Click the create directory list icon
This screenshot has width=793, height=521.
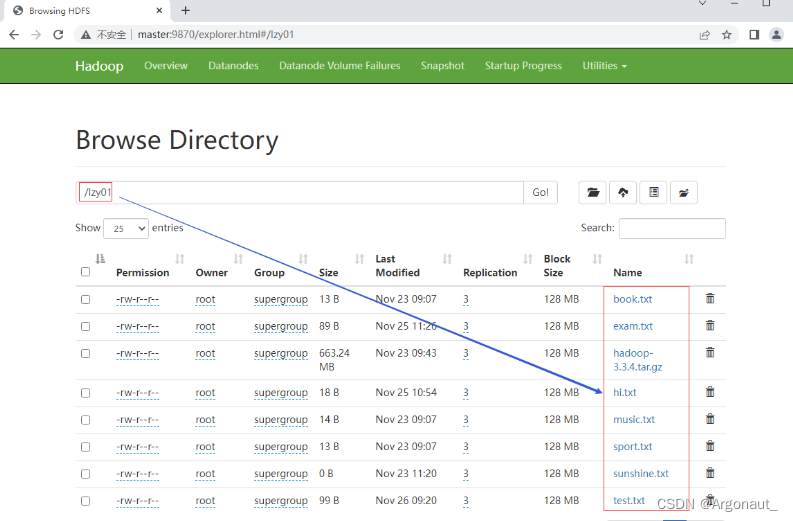654,193
